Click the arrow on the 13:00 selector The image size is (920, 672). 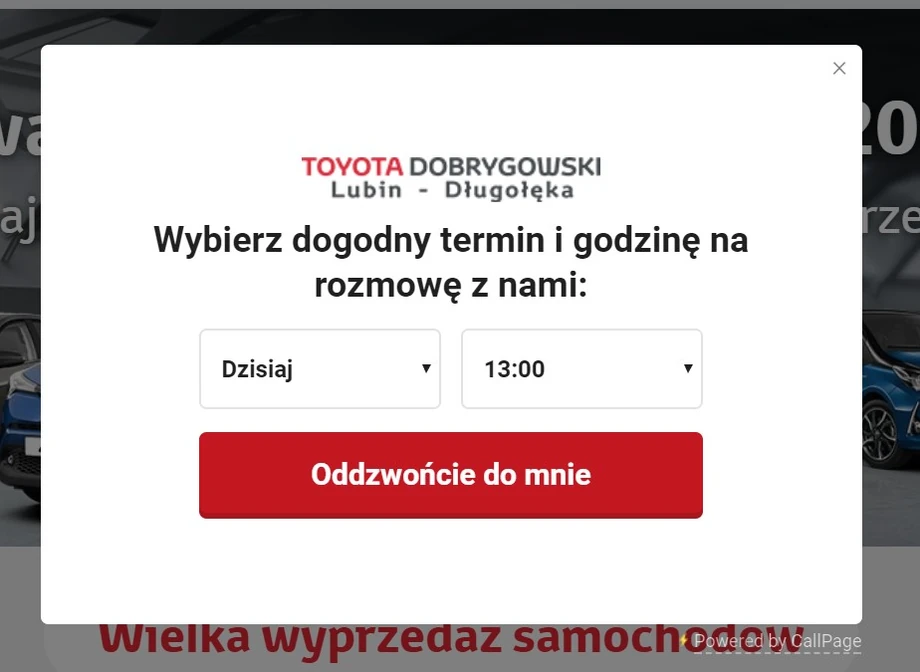click(688, 368)
